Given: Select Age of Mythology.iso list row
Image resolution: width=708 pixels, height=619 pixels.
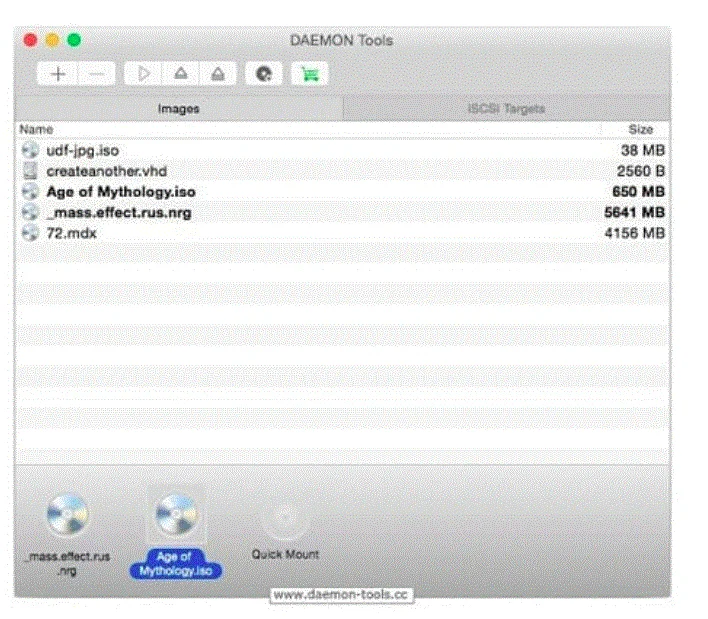Looking at the screenshot, I should pos(342,192).
